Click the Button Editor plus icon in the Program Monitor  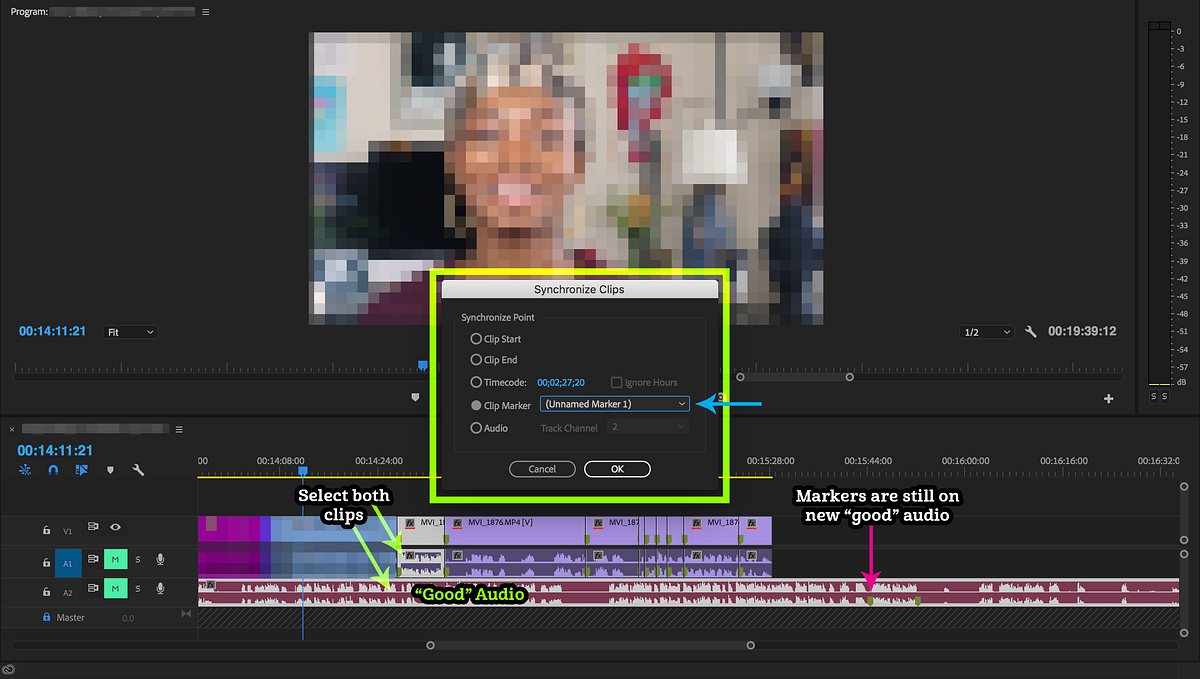click(x=1108, y=398)
